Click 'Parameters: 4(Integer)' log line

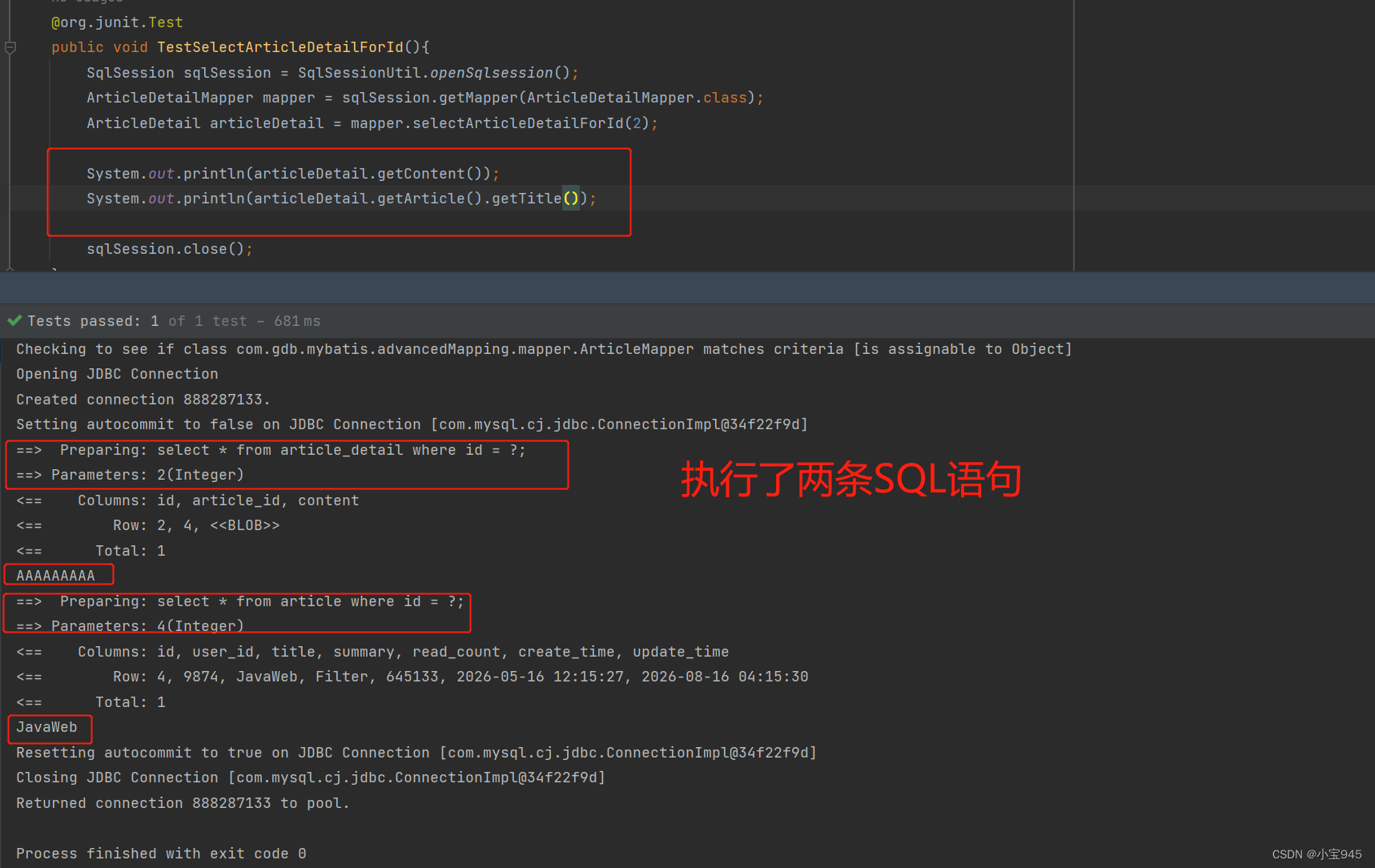pos(130,626)
